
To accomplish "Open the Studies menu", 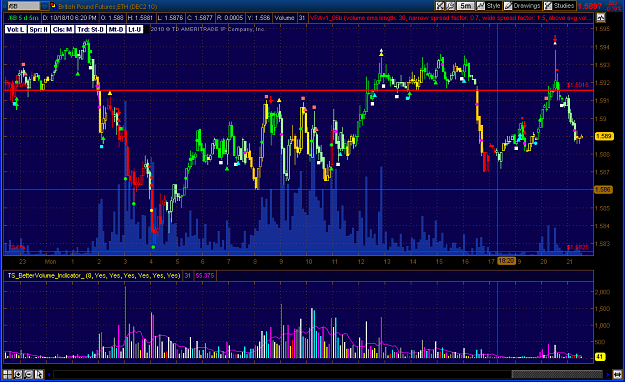I will click(x=559, y=6).
